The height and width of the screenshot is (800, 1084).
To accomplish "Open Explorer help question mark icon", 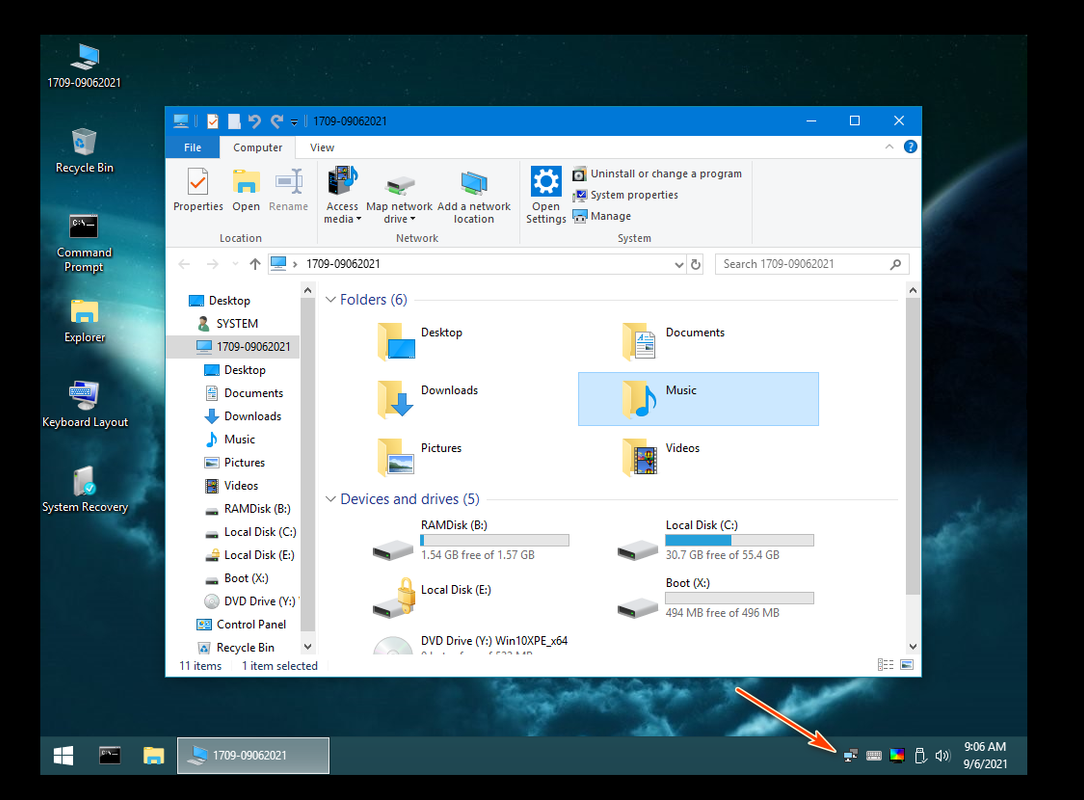I will tap(910, 147).
